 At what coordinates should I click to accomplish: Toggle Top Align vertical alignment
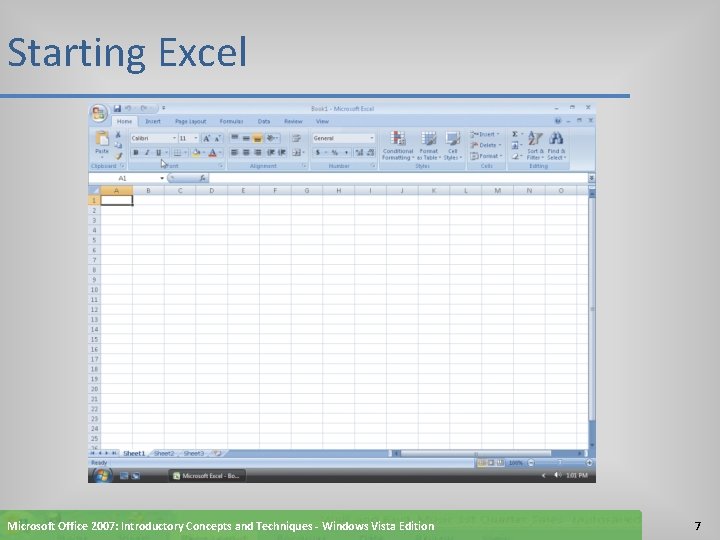point(235,138)
